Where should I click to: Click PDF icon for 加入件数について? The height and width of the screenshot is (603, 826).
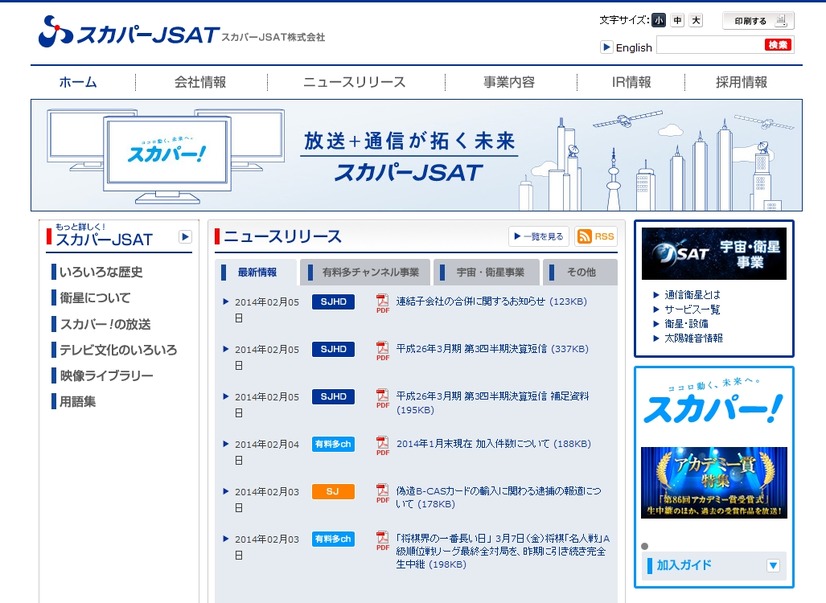(382, 446)
